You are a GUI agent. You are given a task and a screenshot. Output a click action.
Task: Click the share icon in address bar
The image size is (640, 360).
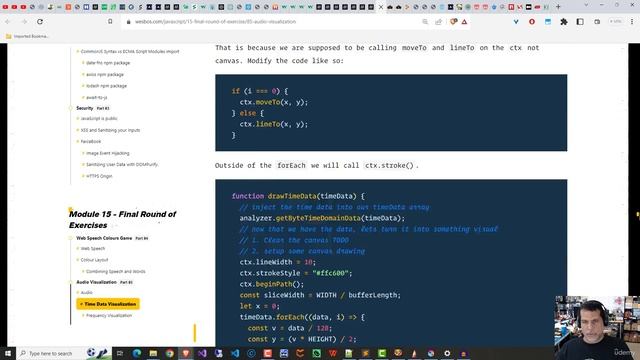438,22
